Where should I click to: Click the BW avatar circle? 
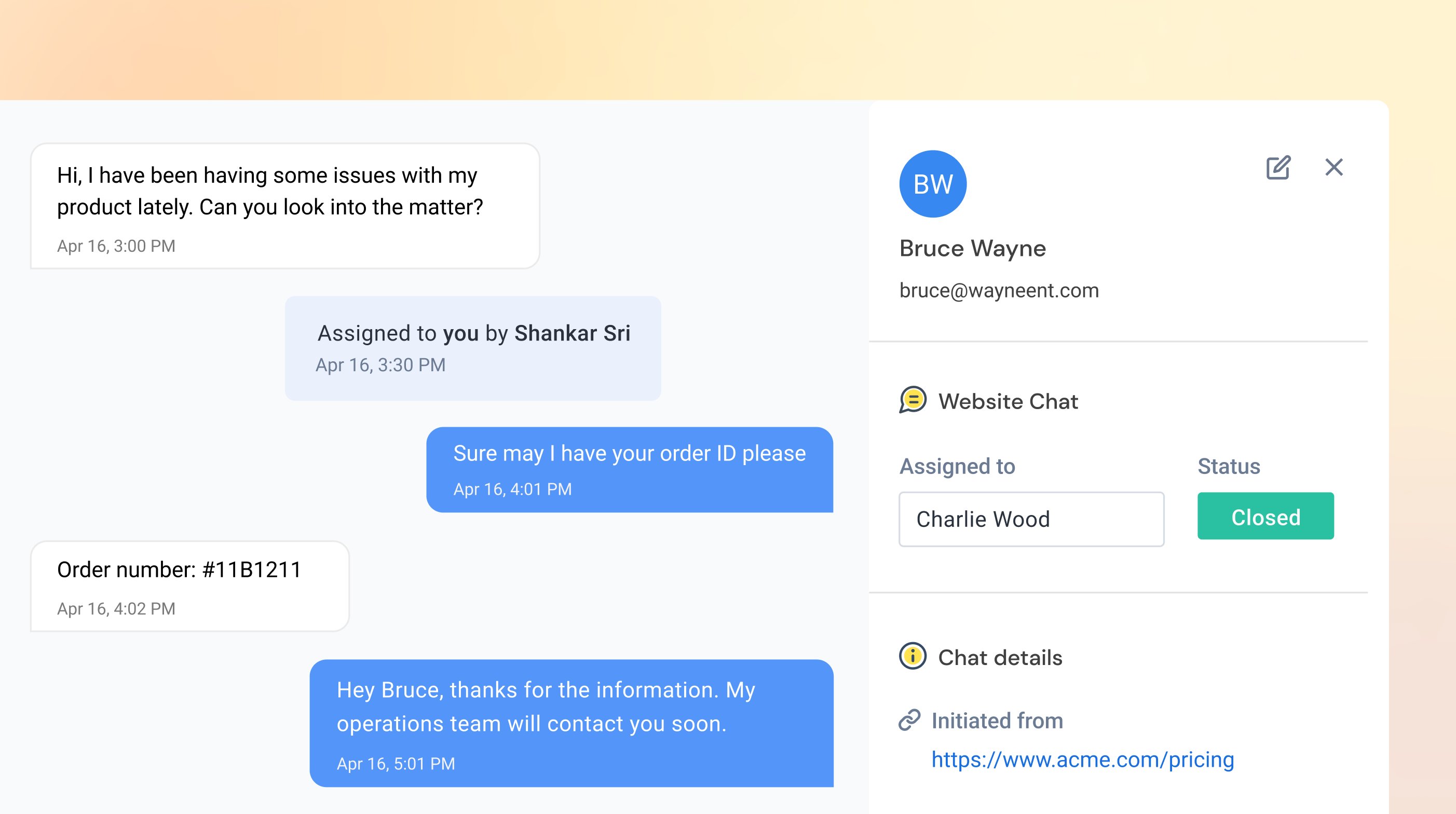coord(933,184)
